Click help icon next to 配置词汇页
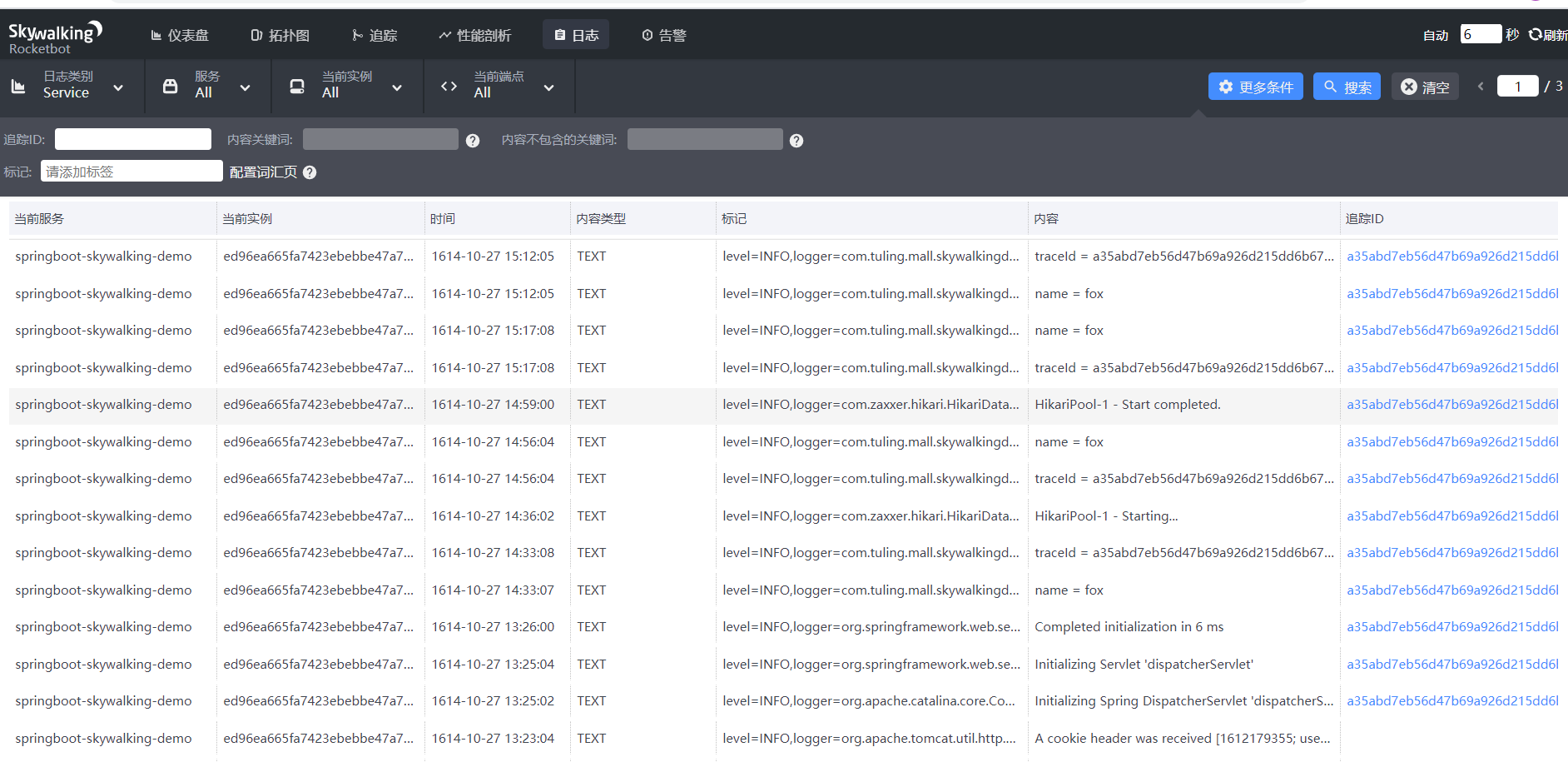The image size is (1568, 762). [x=310, y=172]
